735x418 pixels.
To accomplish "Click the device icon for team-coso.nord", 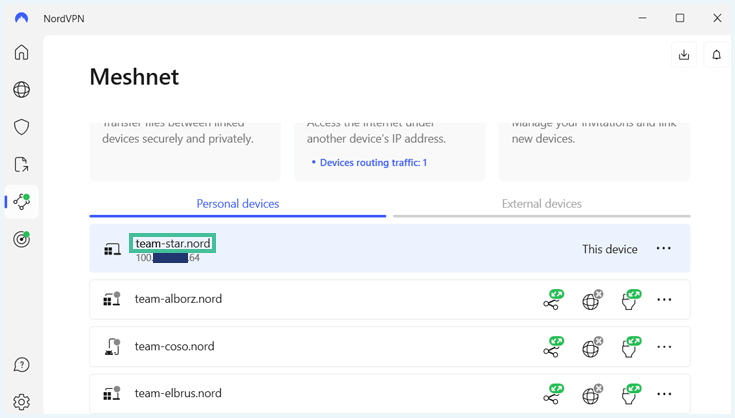I will [x=112, y=347].
